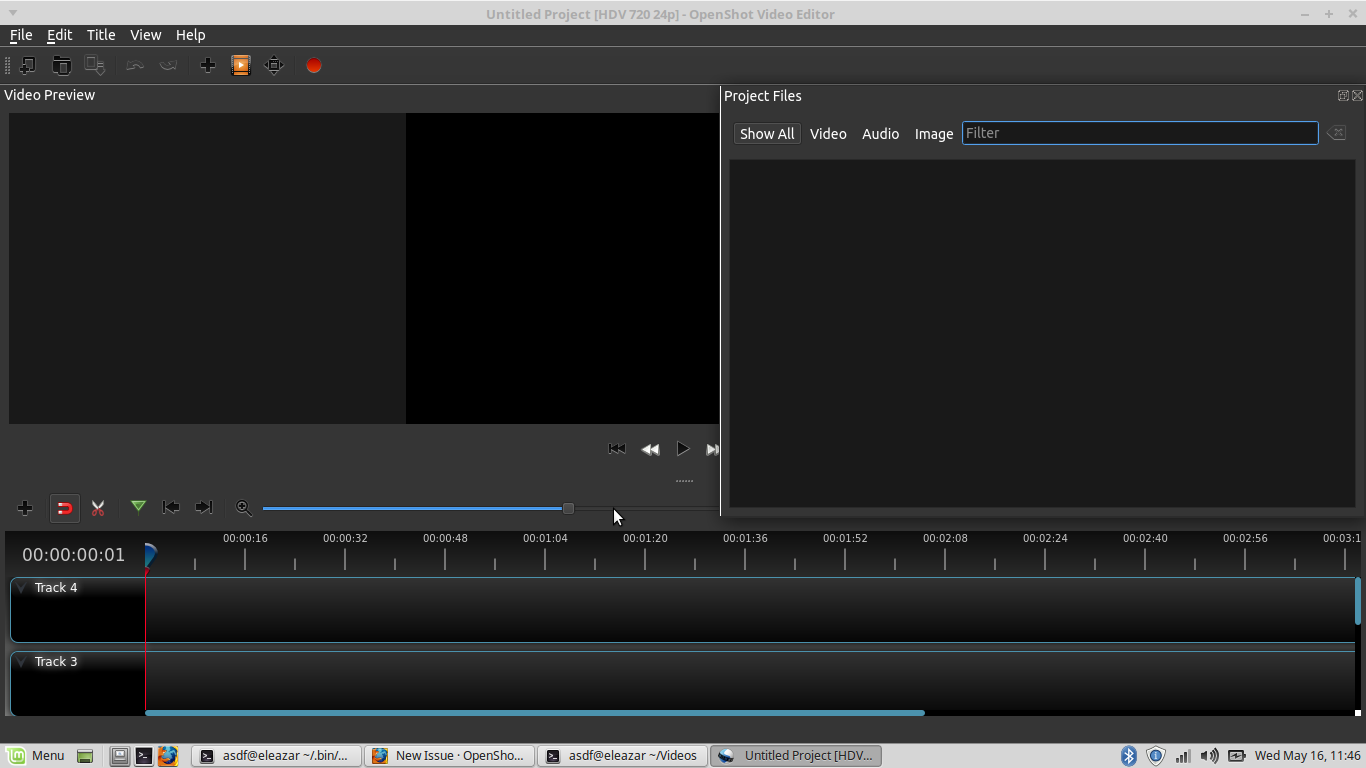1366x768 pixels.
Task: Float the Project Files panel
Action: tap(1343, 96)
